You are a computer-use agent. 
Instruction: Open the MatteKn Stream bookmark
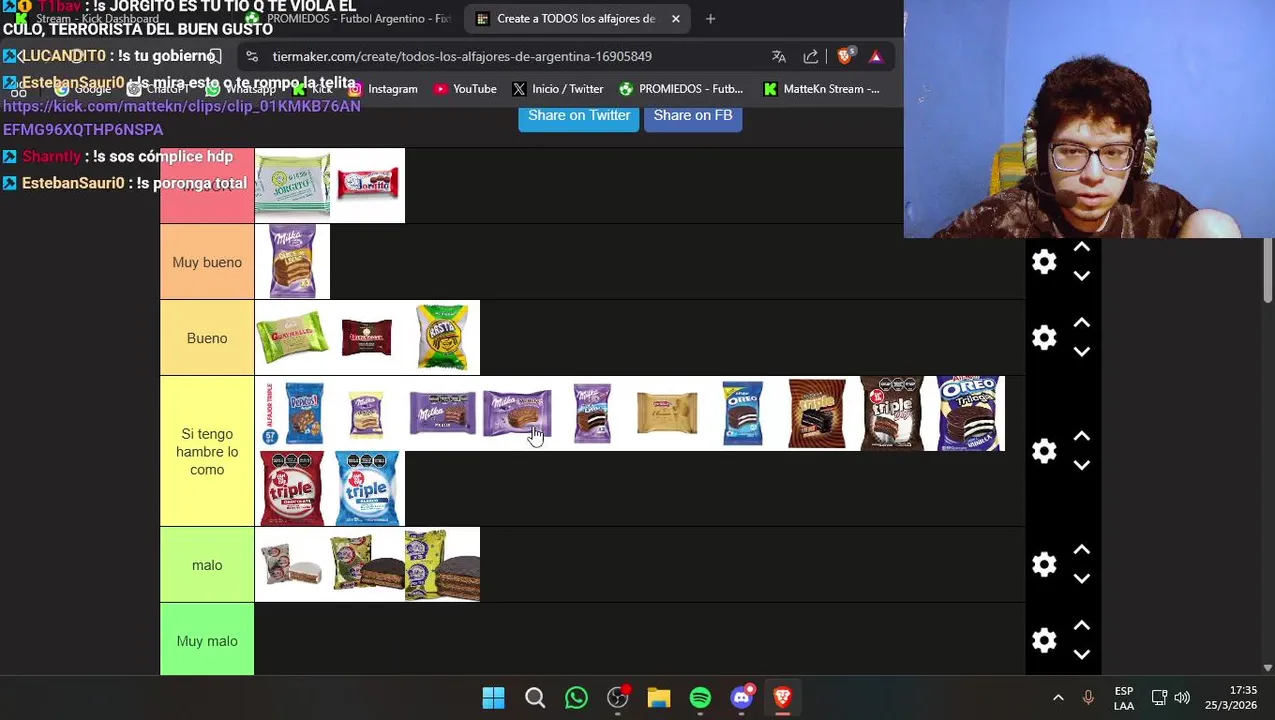821,89
